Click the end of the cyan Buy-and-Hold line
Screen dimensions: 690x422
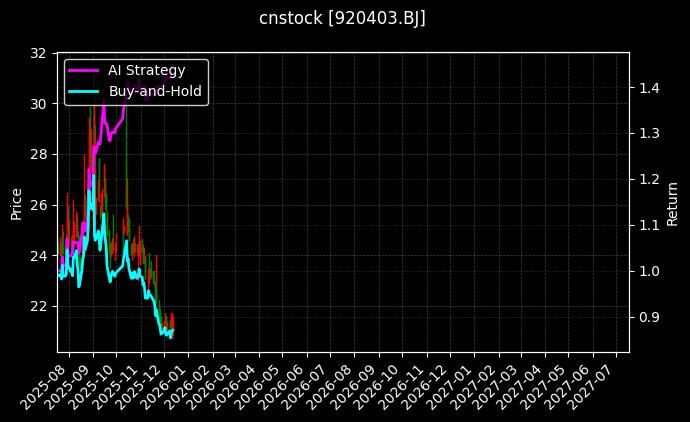tap(173, 330)
